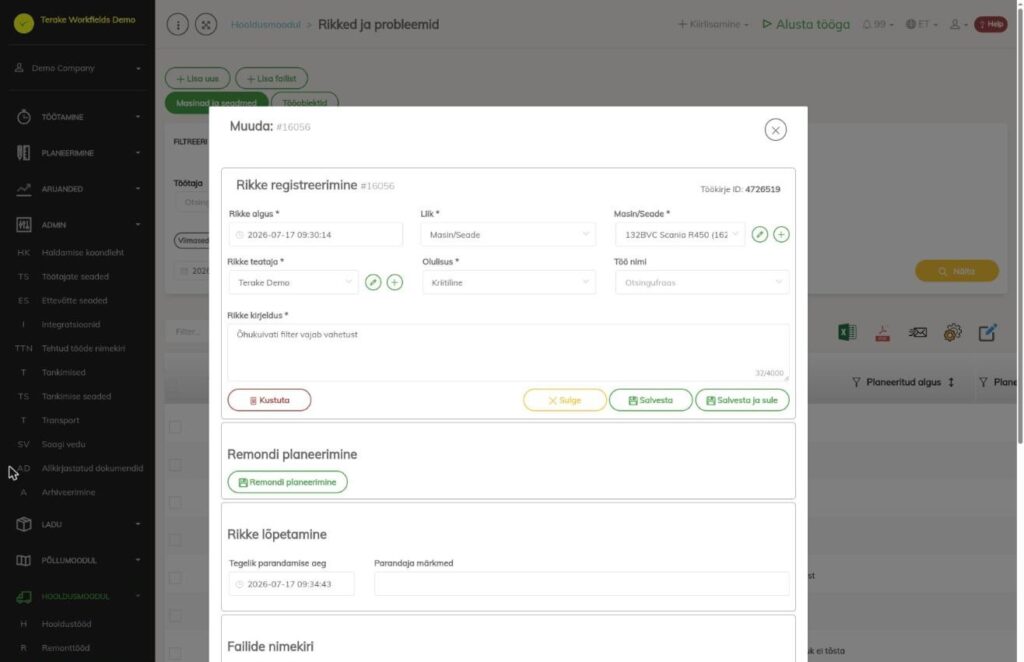
Task: Select the Masinad ja seadmed tab
Action: [x=216, y=101]
